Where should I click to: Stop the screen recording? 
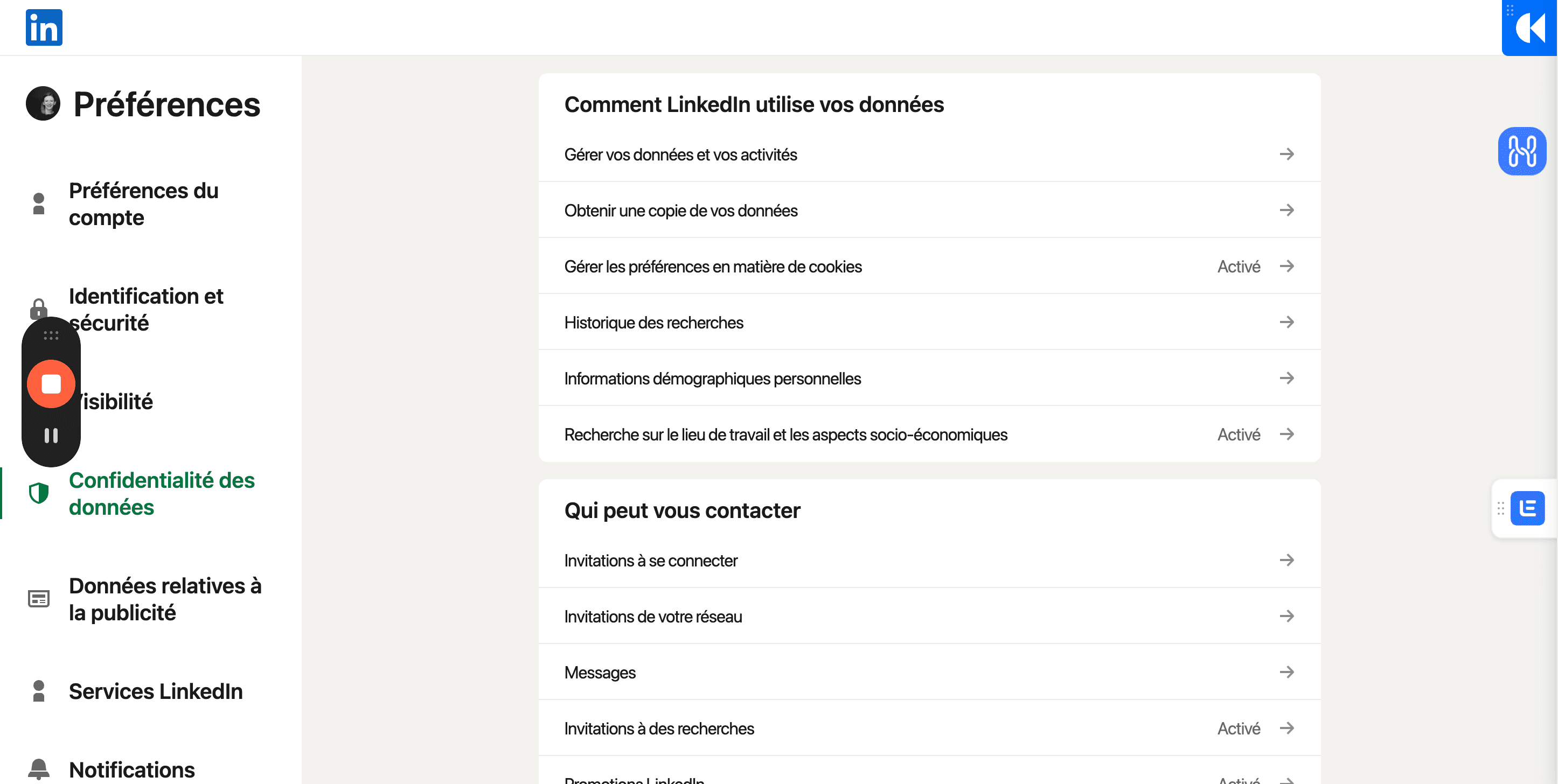(x=51, y=384)
